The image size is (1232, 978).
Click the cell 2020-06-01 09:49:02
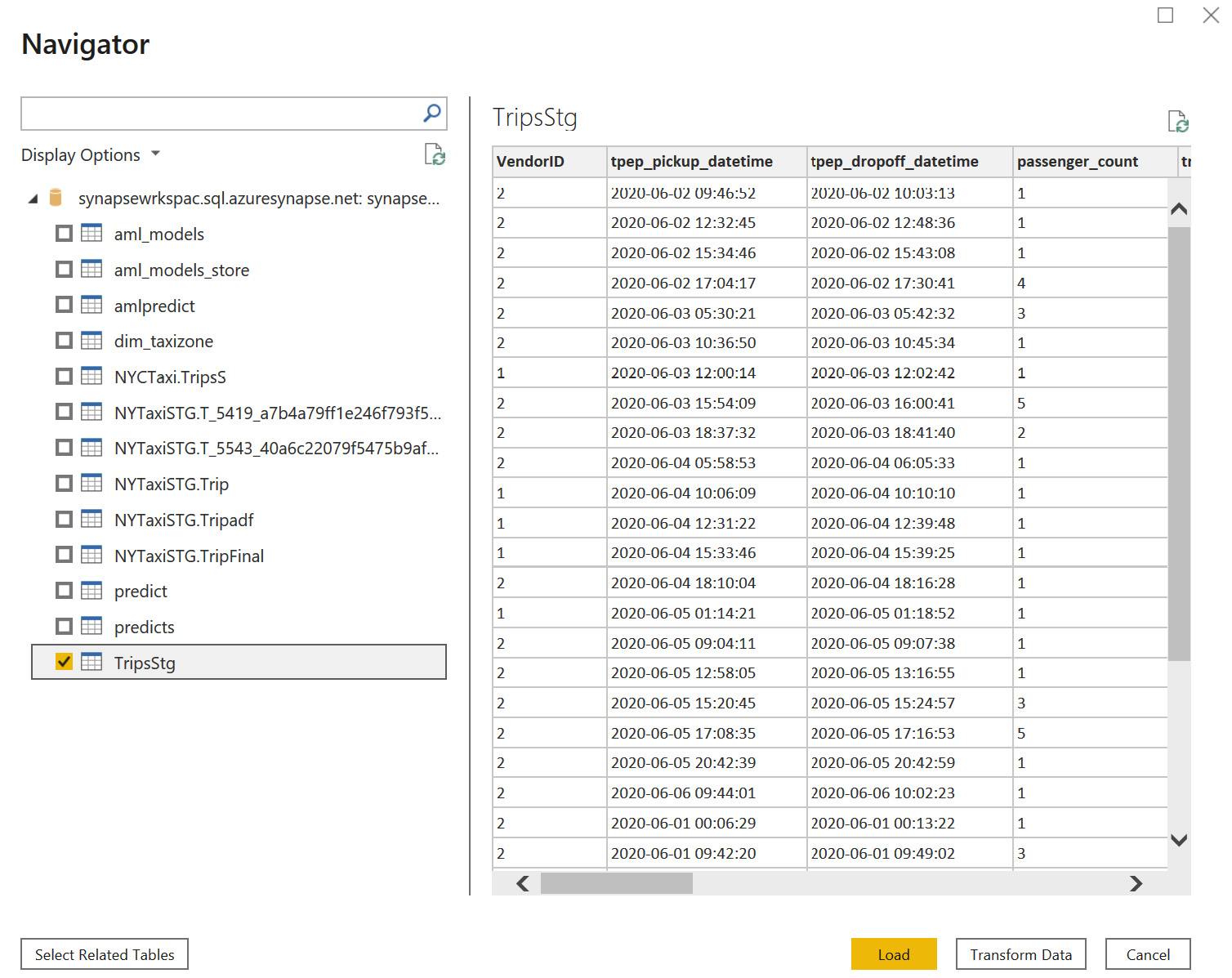[x=910, y=853]
